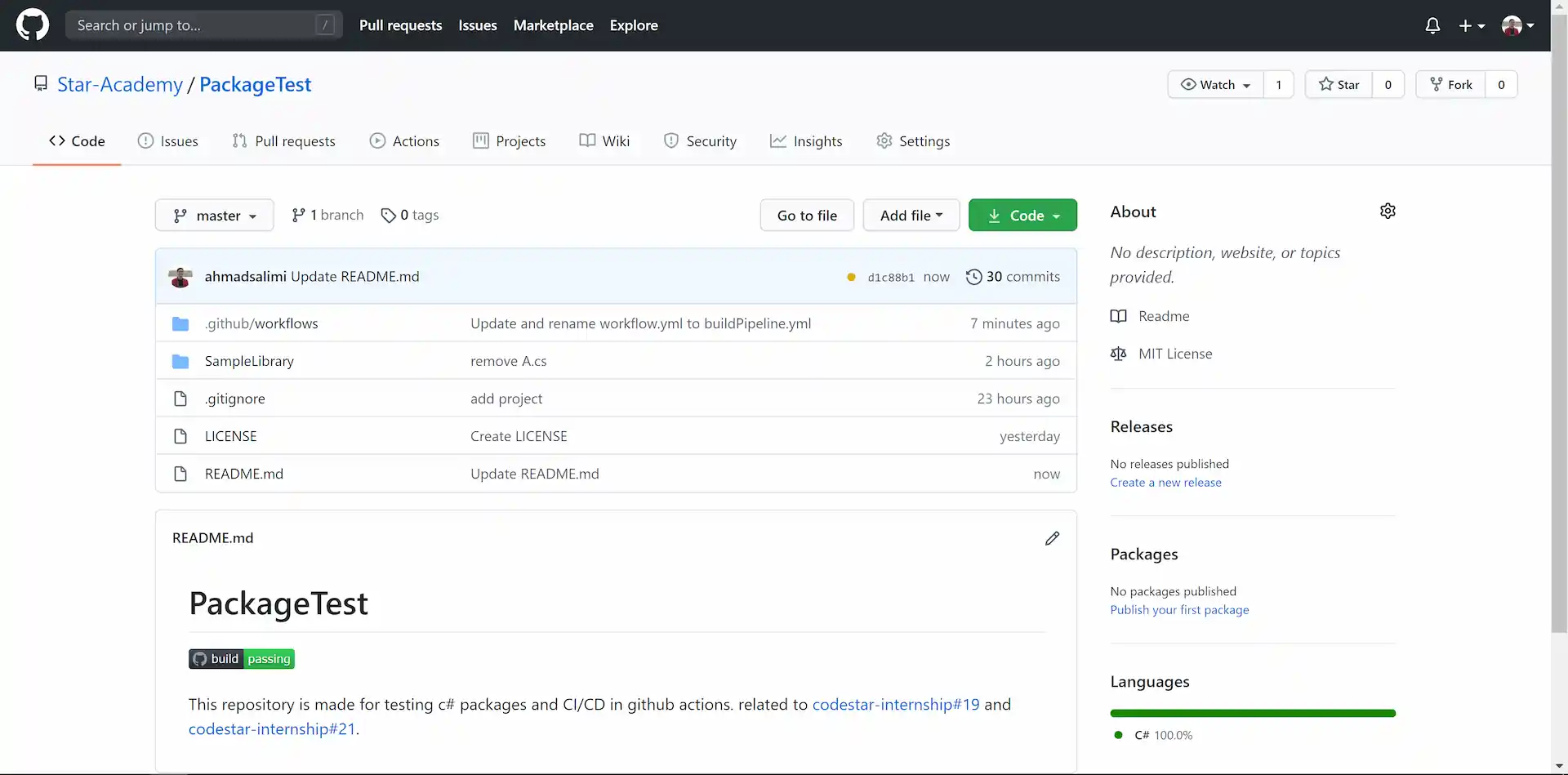Open Star-Academy organization link
The image size is (1568, 775).
tap(120, 84)
